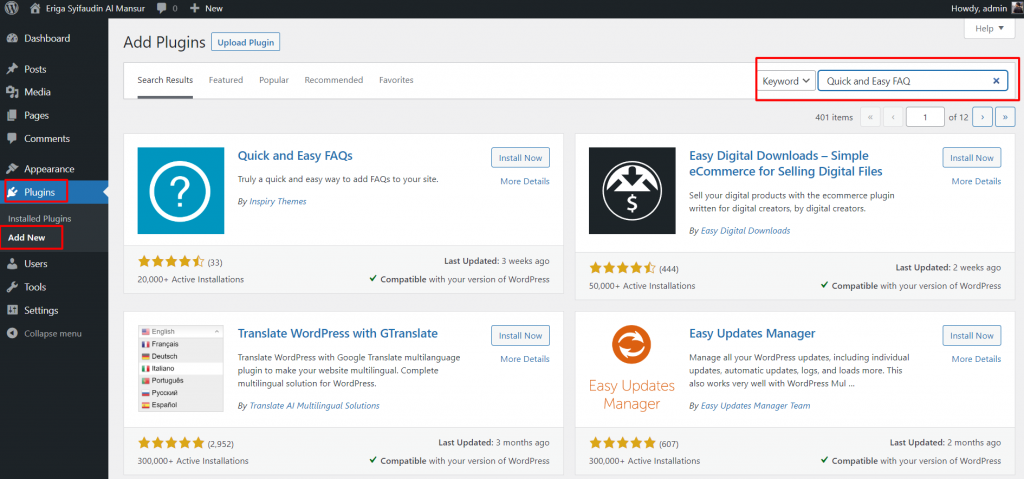1024x479 pixels.
Task: Switch to the Featured tab
Action: click(x=226, y=80)
